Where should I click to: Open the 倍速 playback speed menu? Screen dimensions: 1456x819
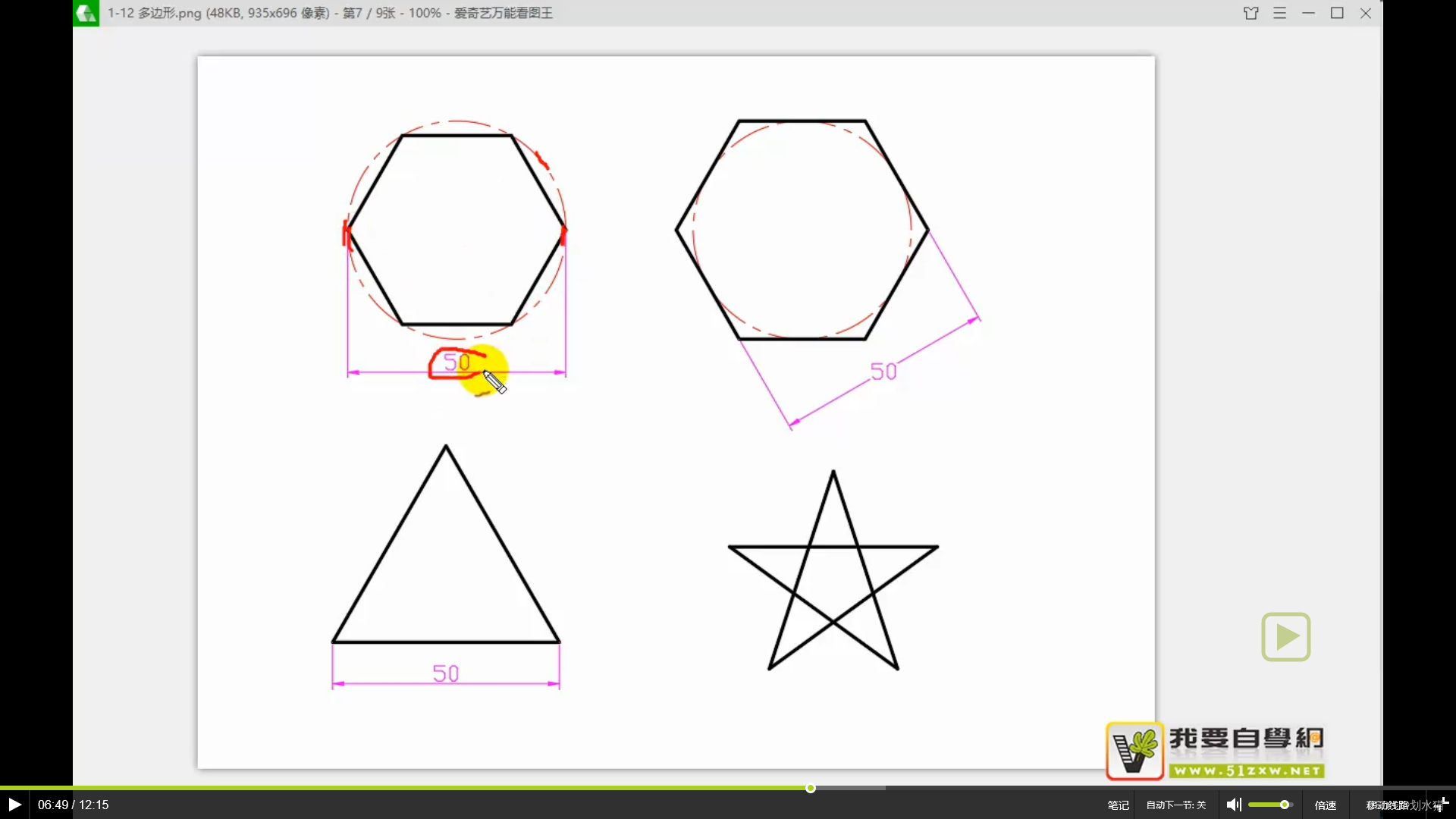1326,805
